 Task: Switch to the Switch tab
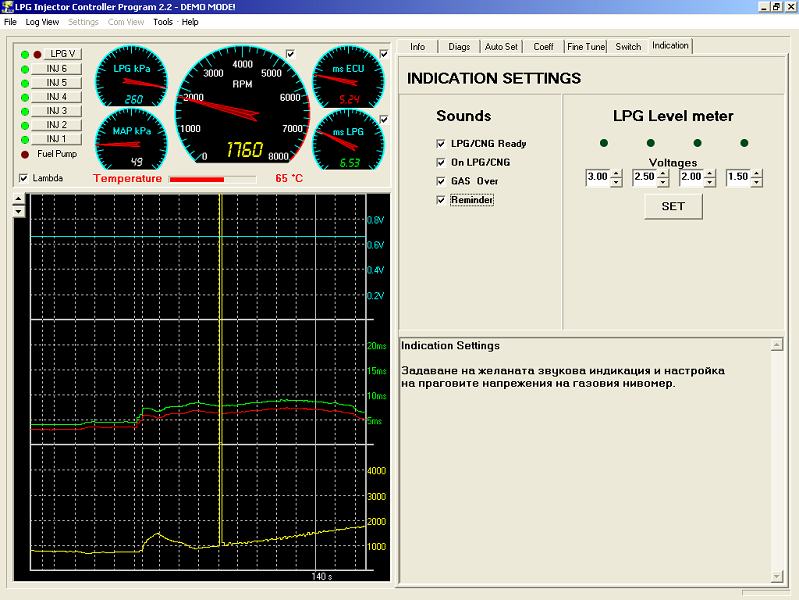[x=628, y=46]
